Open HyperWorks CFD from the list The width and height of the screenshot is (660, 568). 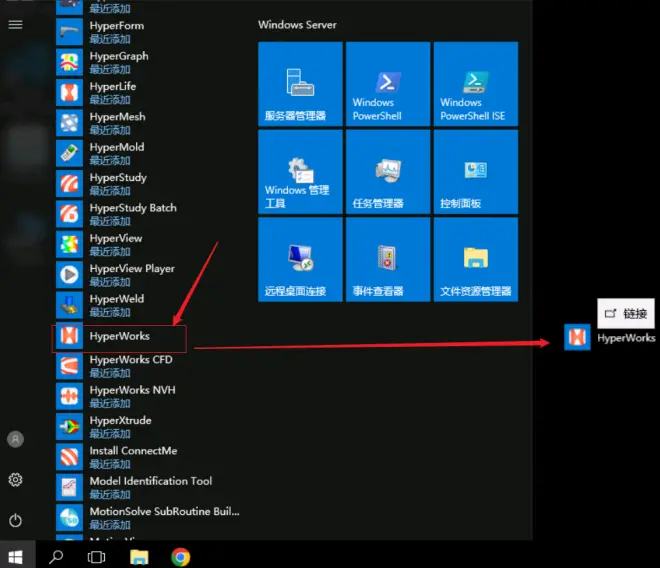(x=147, y=366)
